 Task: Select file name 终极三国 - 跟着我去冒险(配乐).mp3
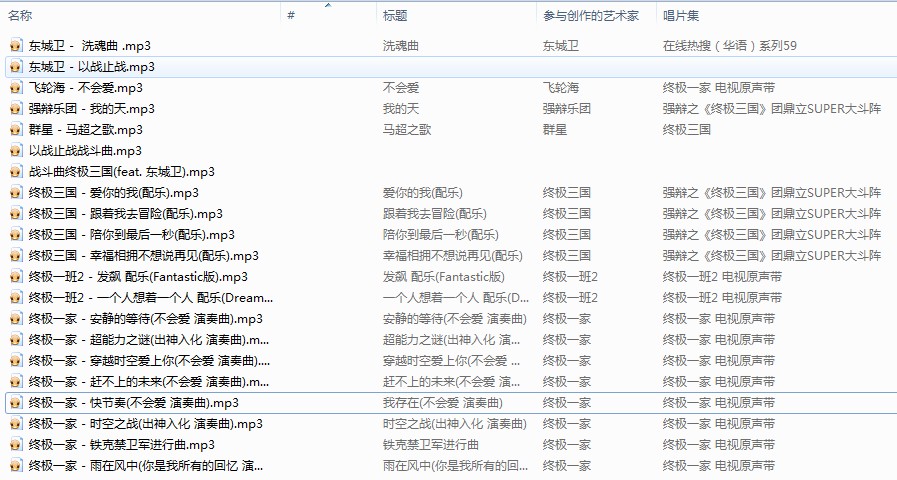pyautogui.click(x=126, y=214)
